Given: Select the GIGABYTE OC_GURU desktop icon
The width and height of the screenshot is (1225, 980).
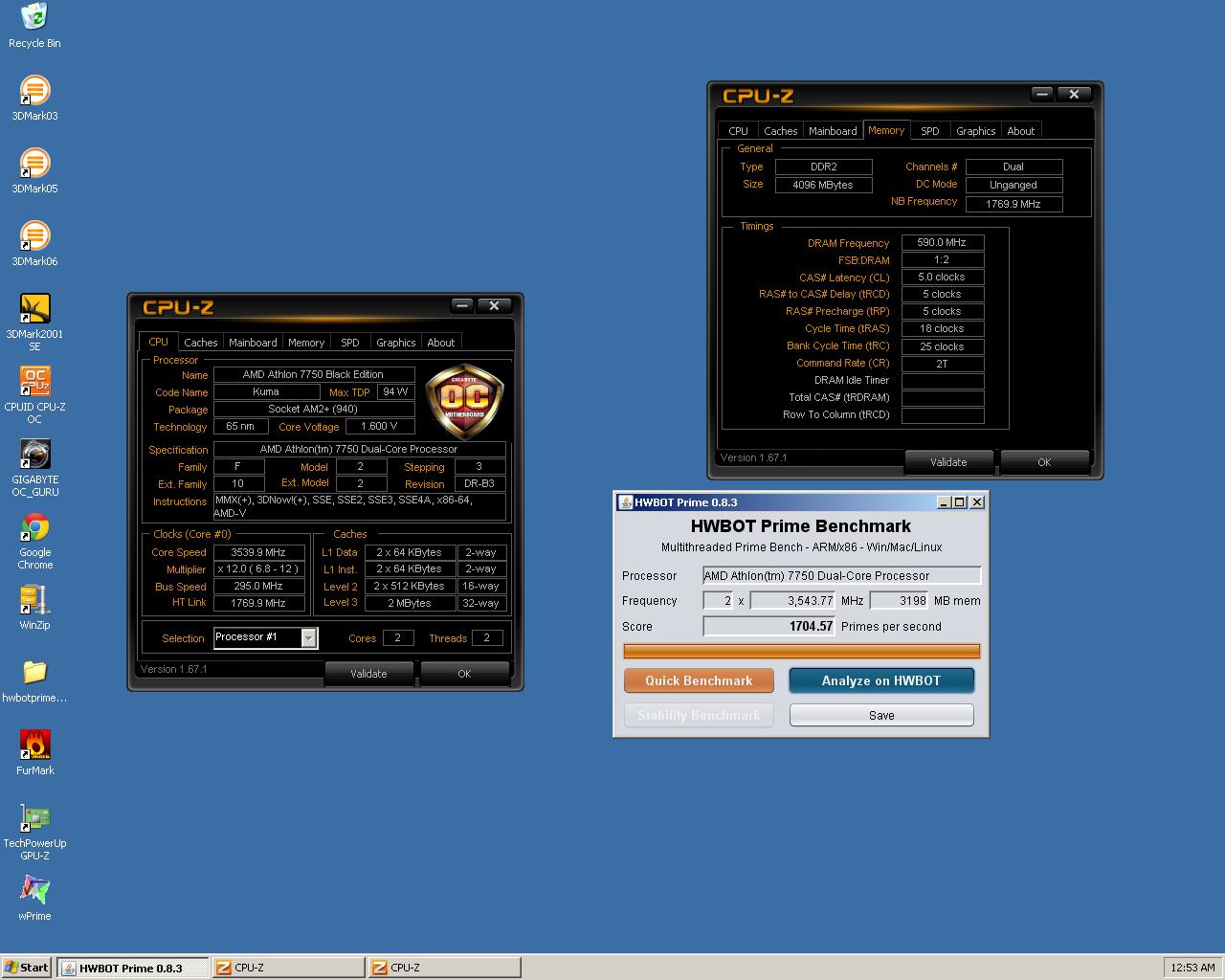Looking at the screenshot, I should coord(34,468).
